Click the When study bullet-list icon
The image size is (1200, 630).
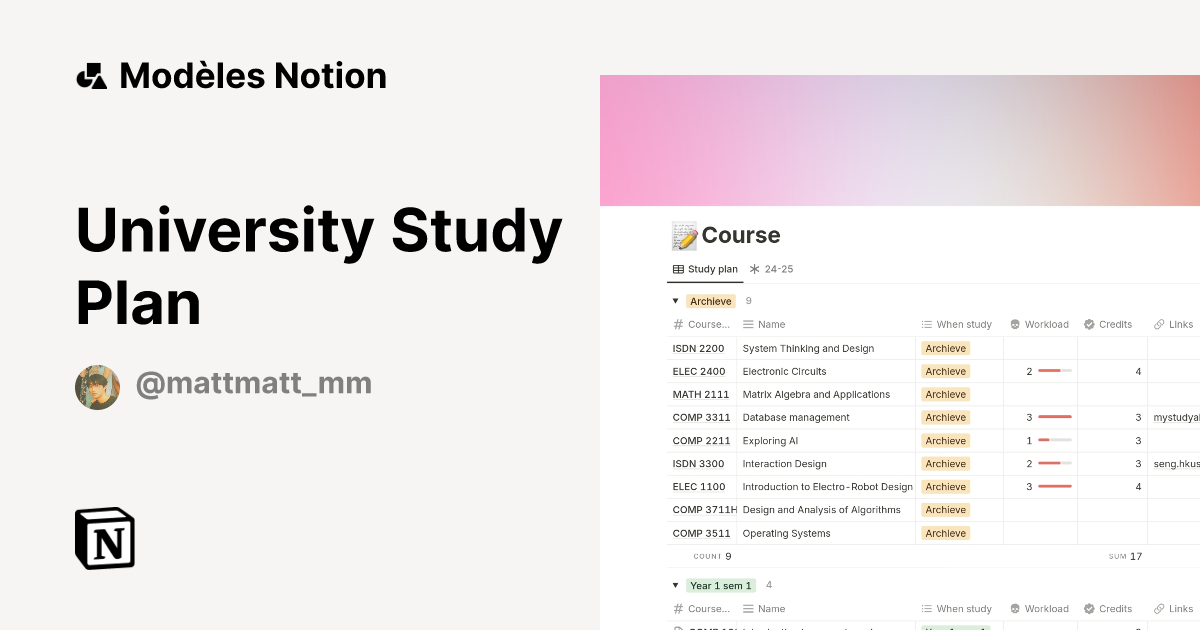point(929,324)
